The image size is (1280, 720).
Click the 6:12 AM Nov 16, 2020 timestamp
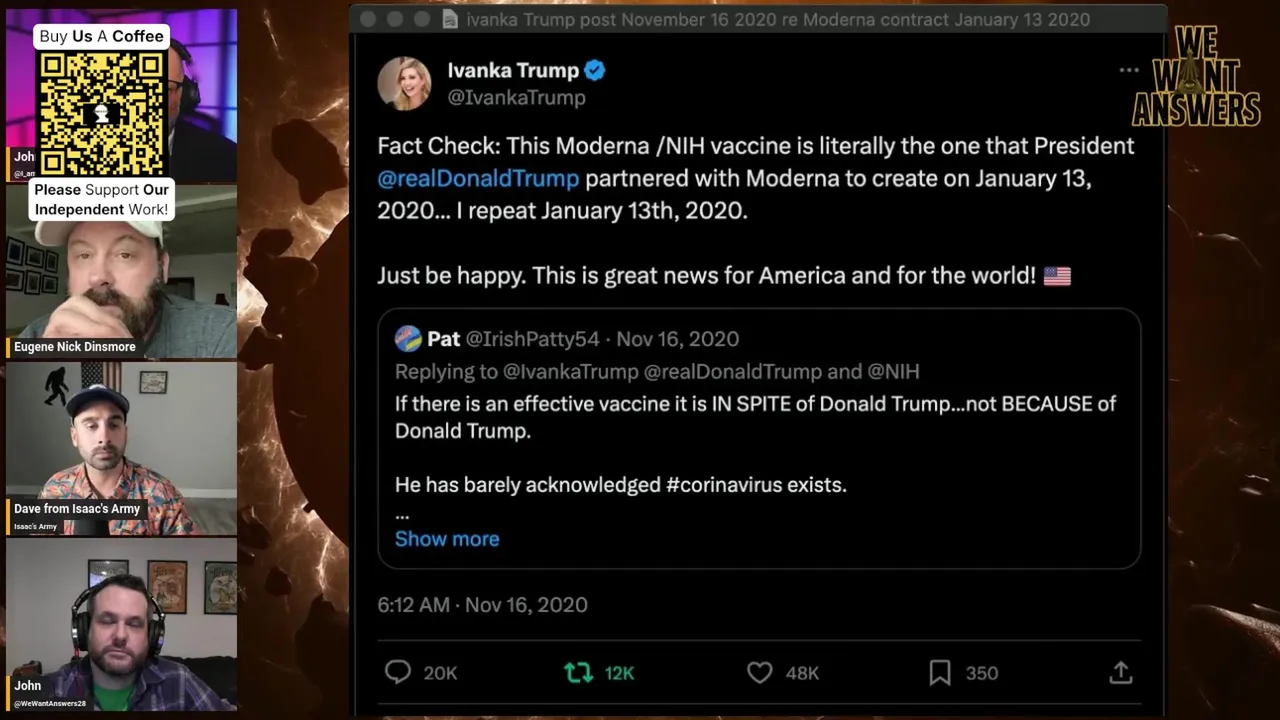click(482, 605)
